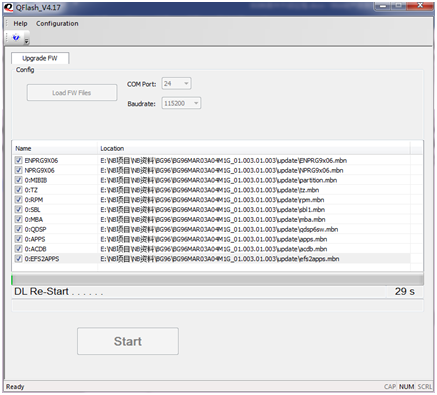437x395 pixels.
Task: Close the QFlash window
Action: (420, 6)
